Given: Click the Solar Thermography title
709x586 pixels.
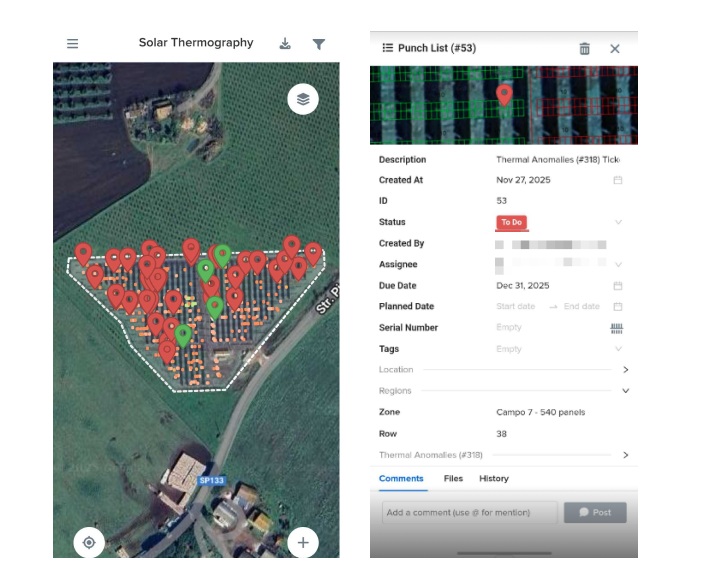Looking at the screenshot, I should (196, 43).
